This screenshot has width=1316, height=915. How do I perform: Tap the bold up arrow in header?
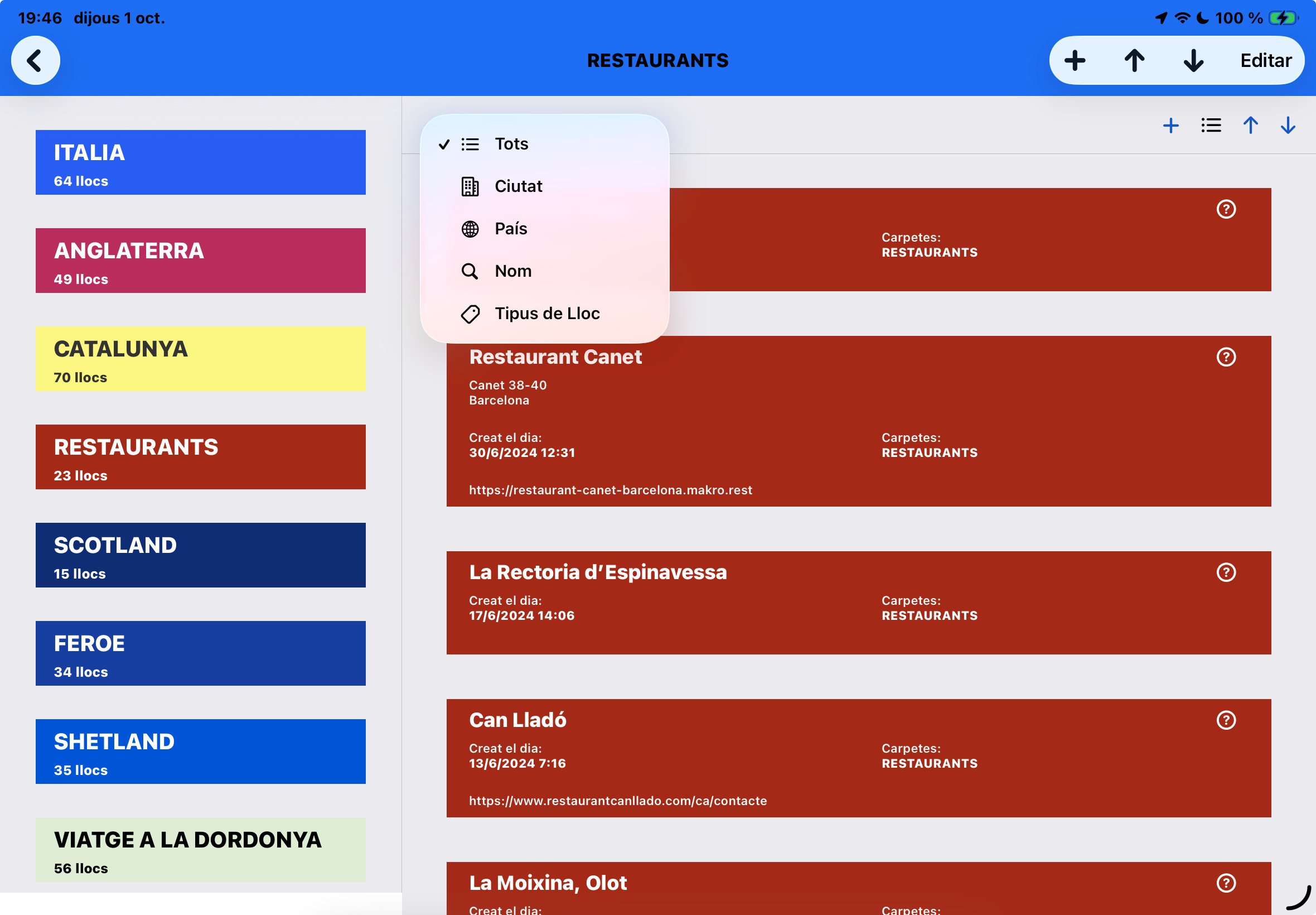[x=1134, y=60]
